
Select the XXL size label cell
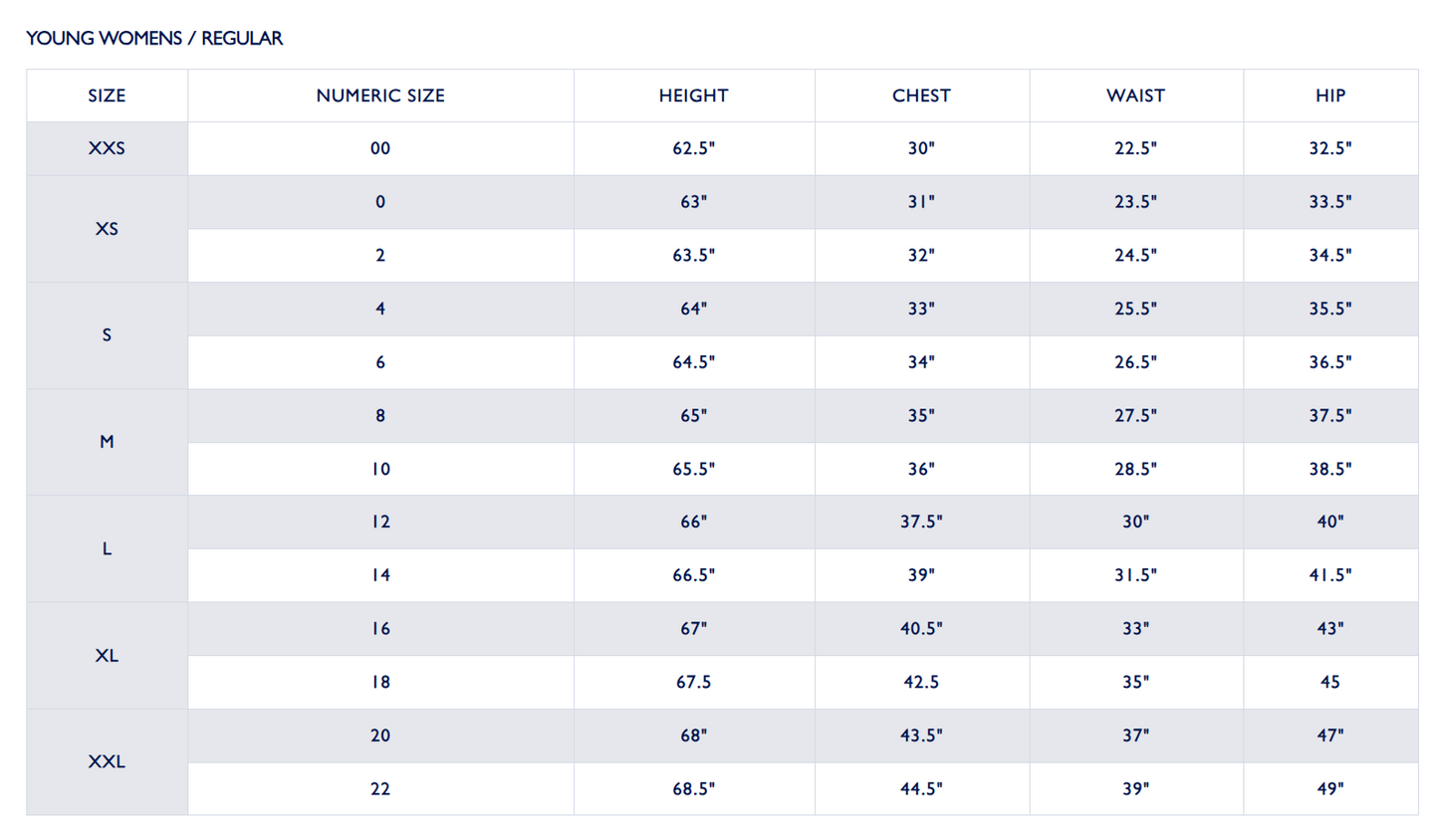pyautogui.click(x=107, y=762)
